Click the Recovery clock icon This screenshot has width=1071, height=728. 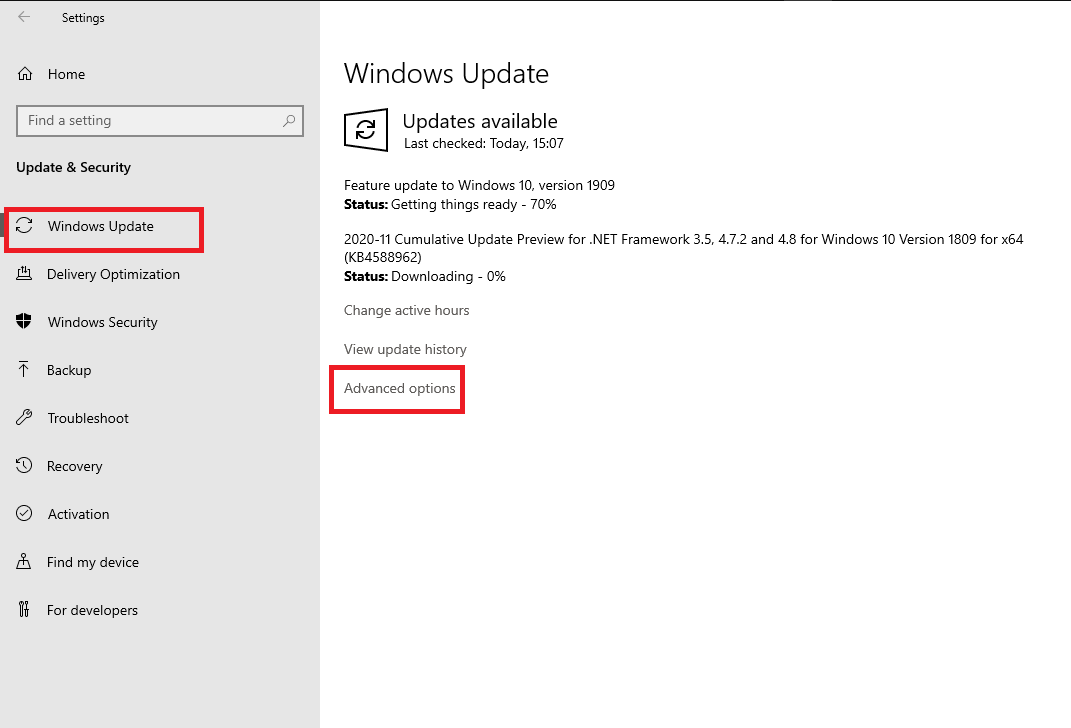(x=25, y=466)
